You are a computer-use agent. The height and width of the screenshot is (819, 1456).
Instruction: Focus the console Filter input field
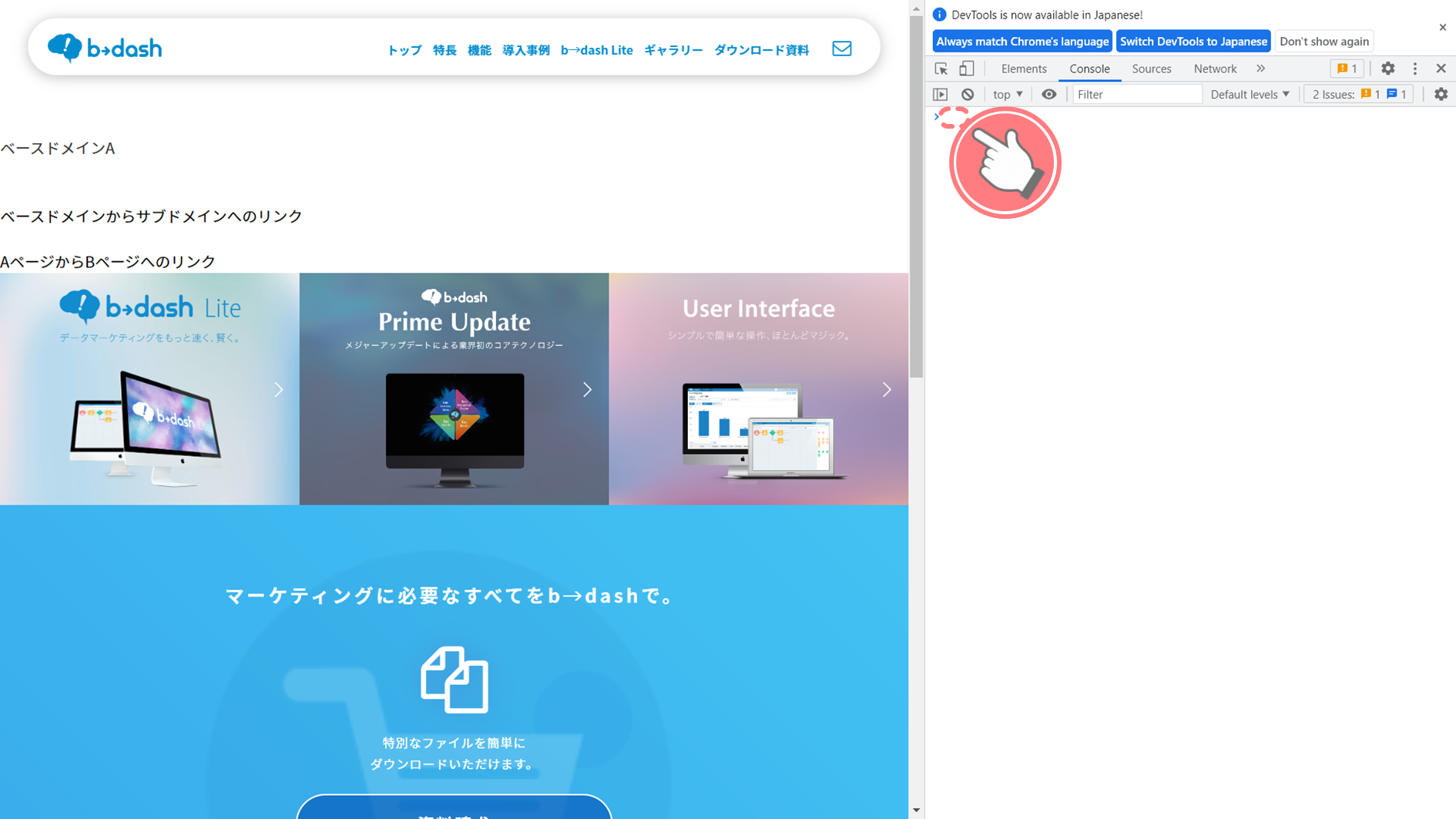point(1136,94)
